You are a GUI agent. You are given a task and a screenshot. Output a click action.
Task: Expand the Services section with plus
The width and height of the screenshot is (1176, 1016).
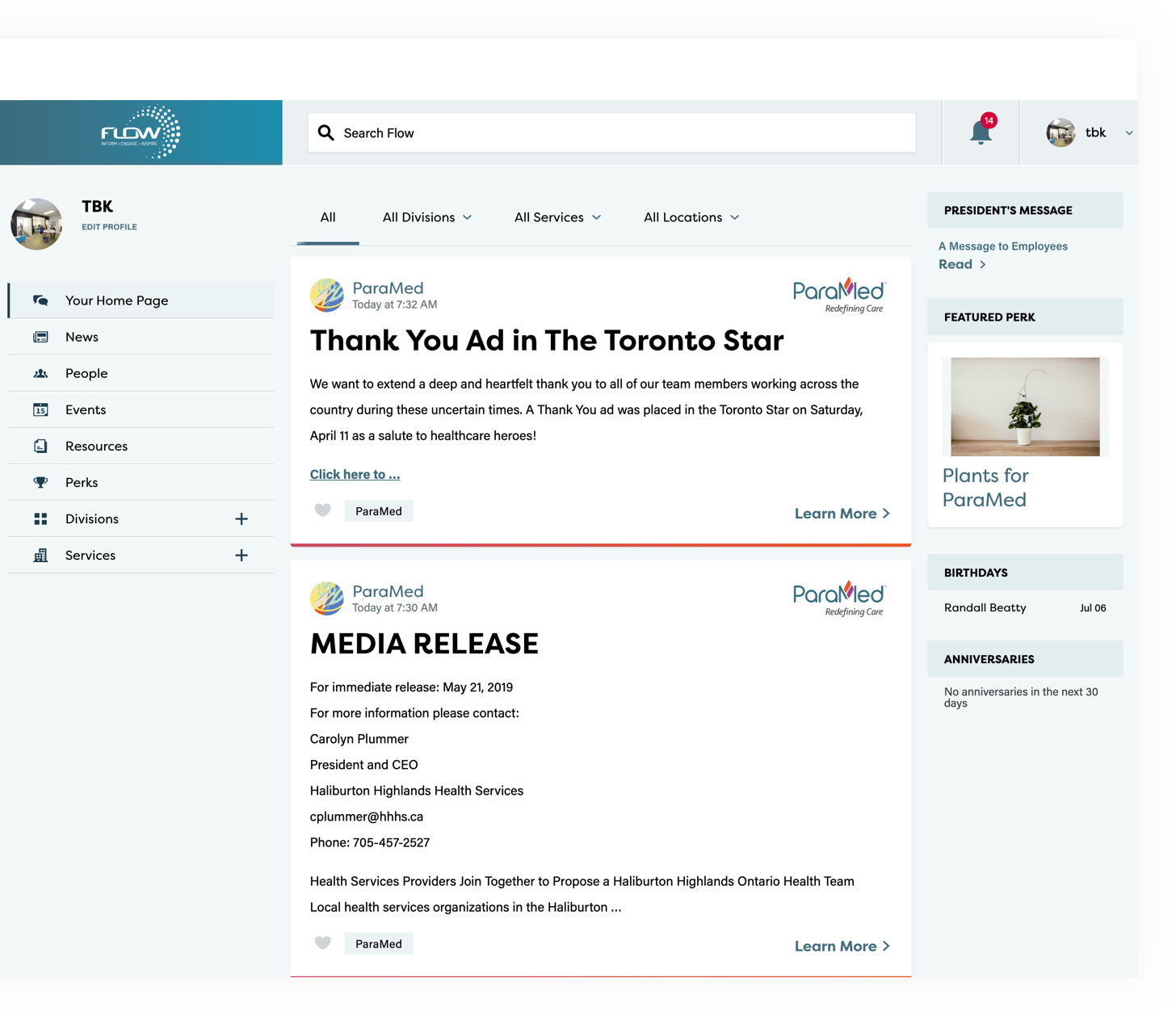(x=241, y=555)
